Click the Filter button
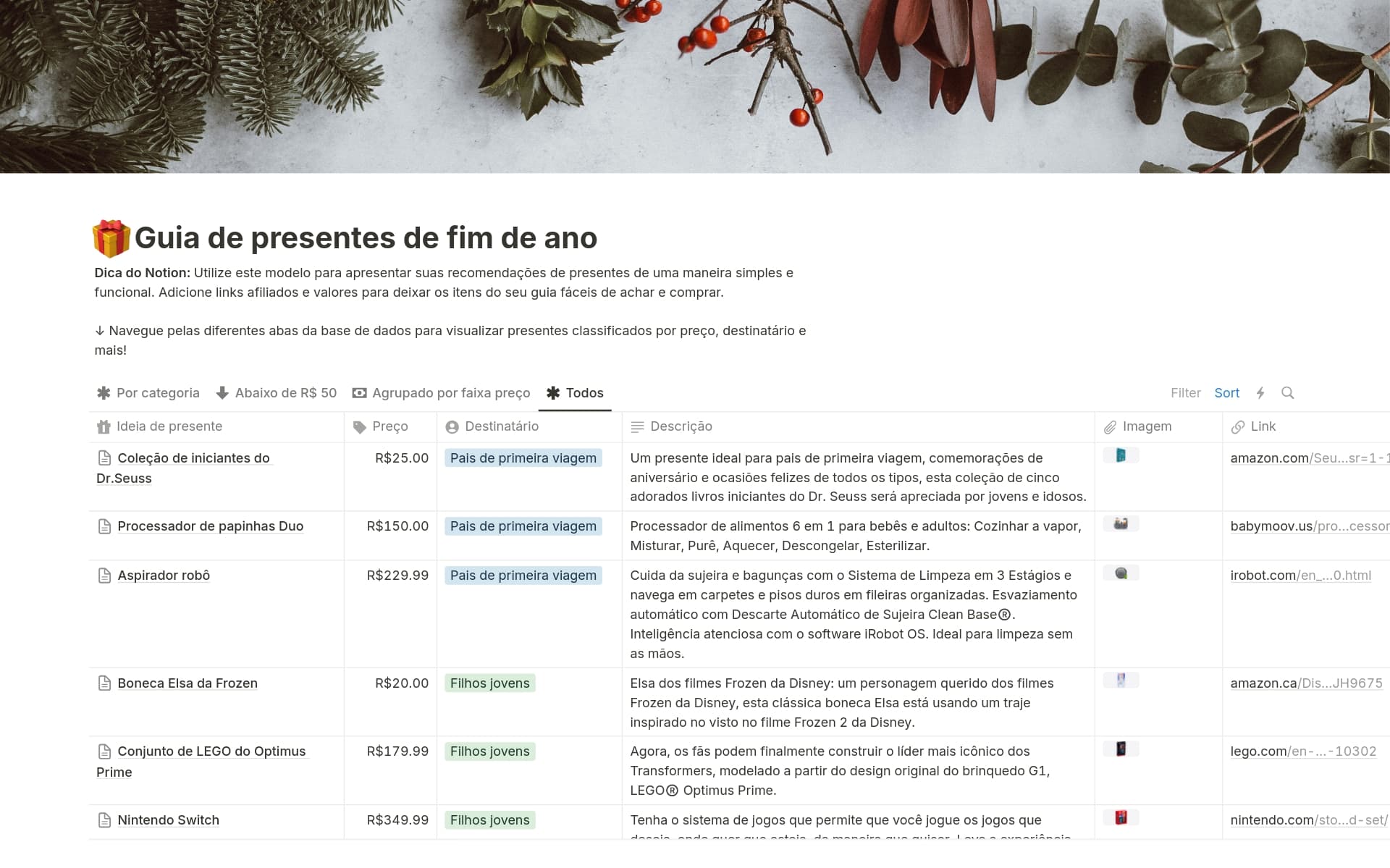 [1185, 392]
